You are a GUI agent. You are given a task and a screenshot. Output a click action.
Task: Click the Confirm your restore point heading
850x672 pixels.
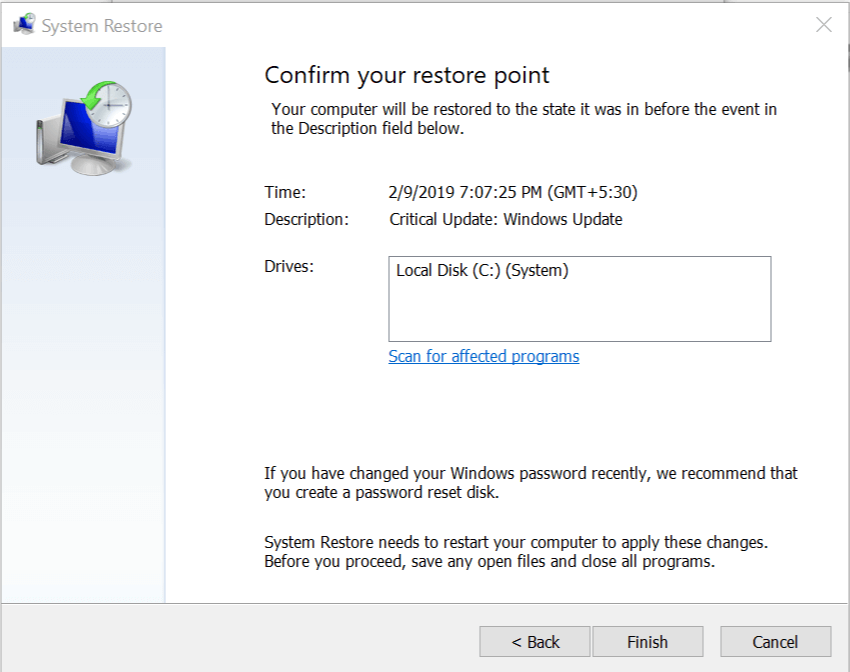[407, 76]
